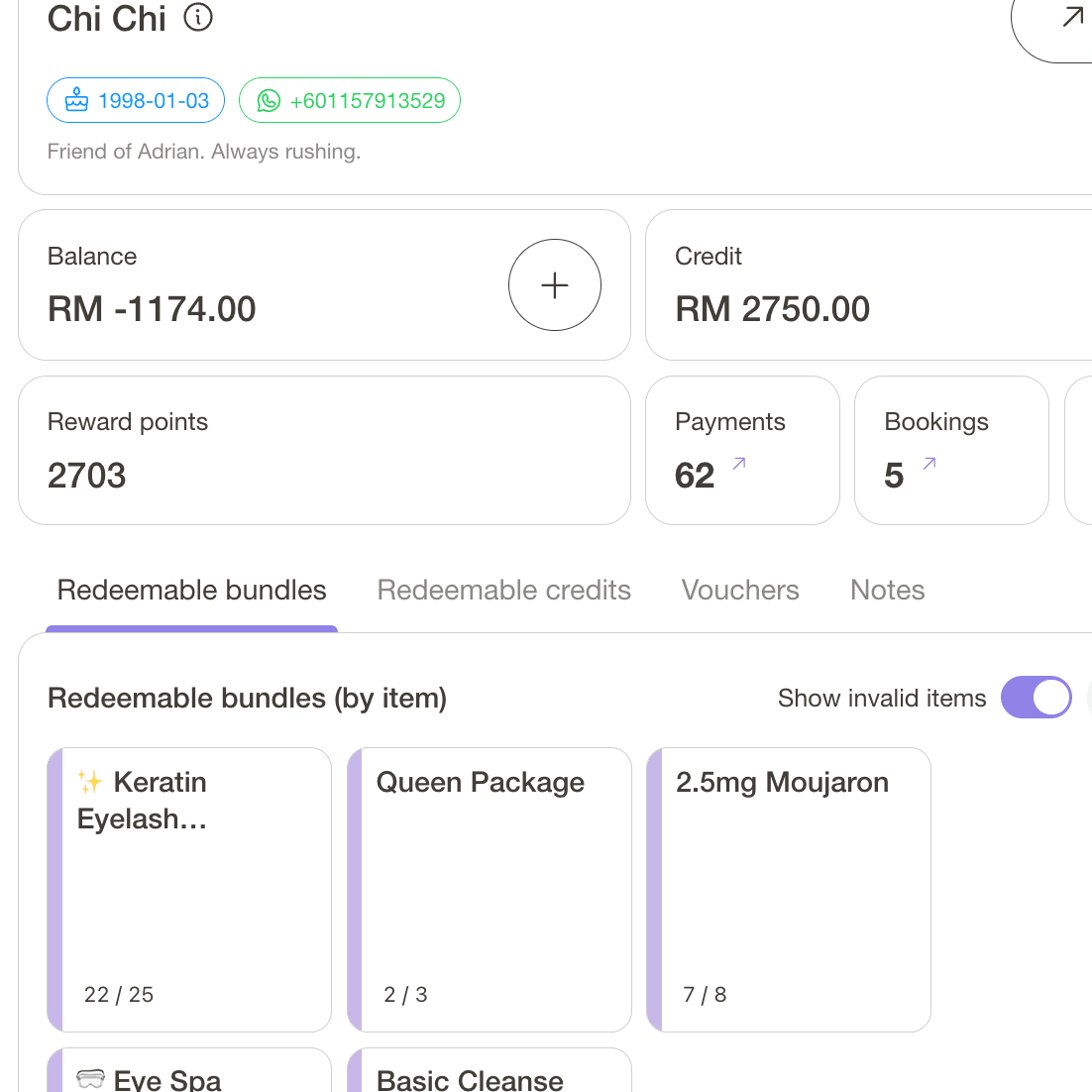The height and width of the screenshot is (1092, 1092).
Task: Click the 'Redeemable bundles (by item)' heading
Action: tap(247, 698)
